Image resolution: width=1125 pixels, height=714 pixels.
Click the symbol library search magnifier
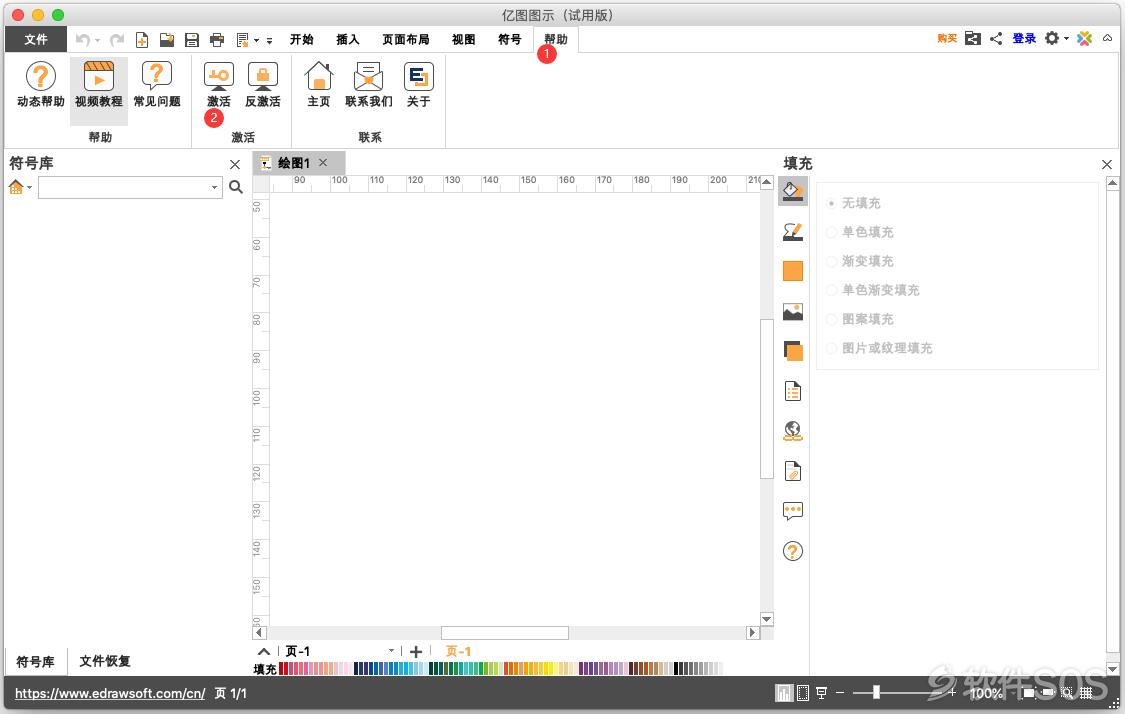tap(235, 187)
